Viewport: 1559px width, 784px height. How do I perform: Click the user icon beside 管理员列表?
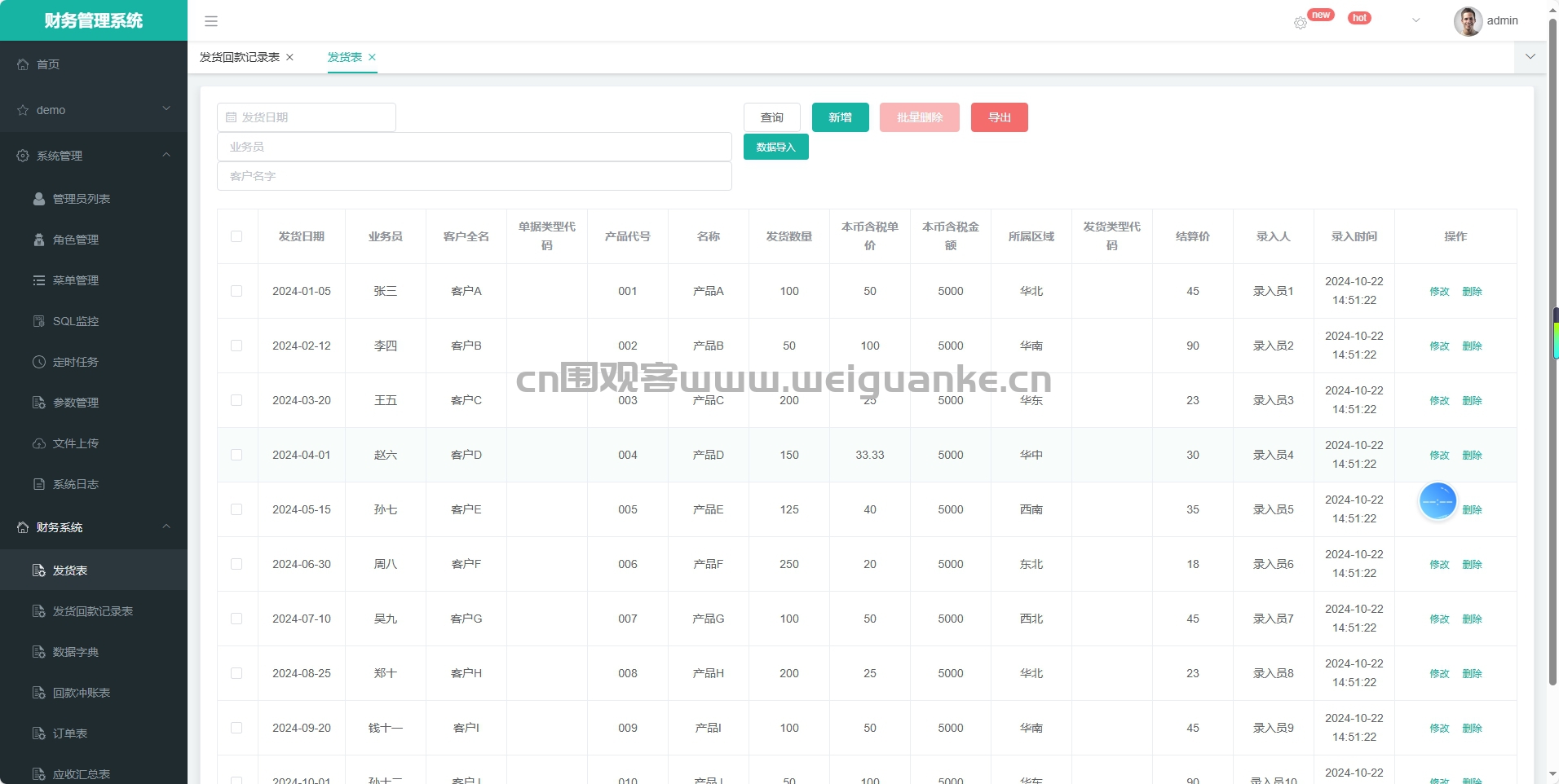(39, 199)
